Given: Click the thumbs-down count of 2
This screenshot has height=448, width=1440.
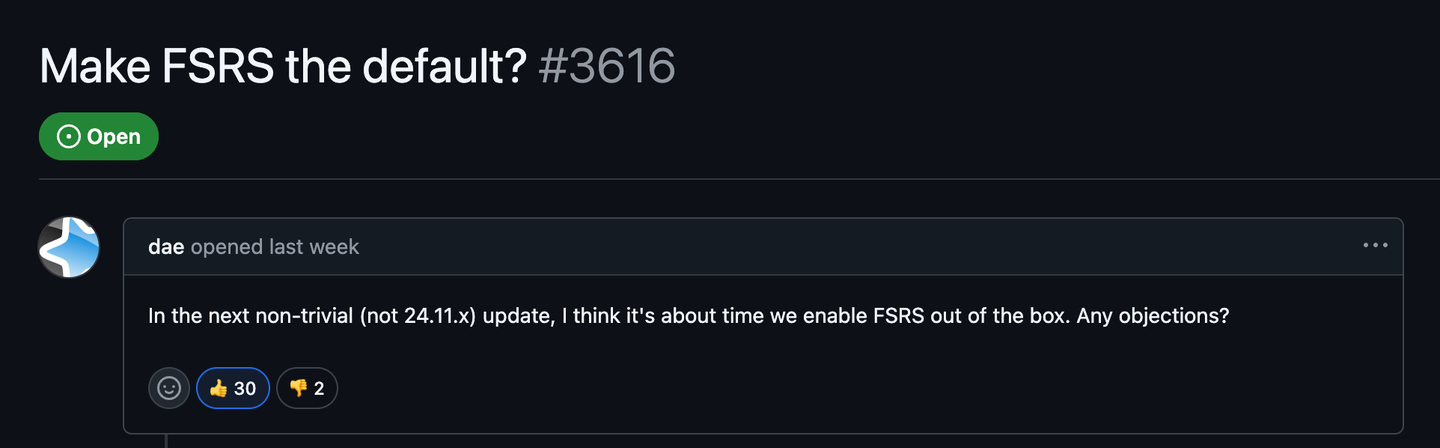Looking at the screenshot, I should (319, 388).
